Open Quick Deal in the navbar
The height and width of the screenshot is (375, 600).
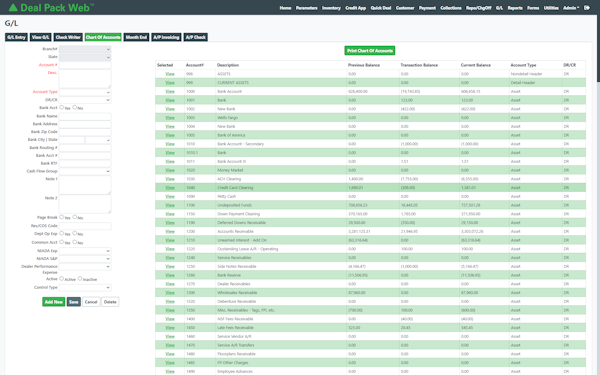(381, 8)
